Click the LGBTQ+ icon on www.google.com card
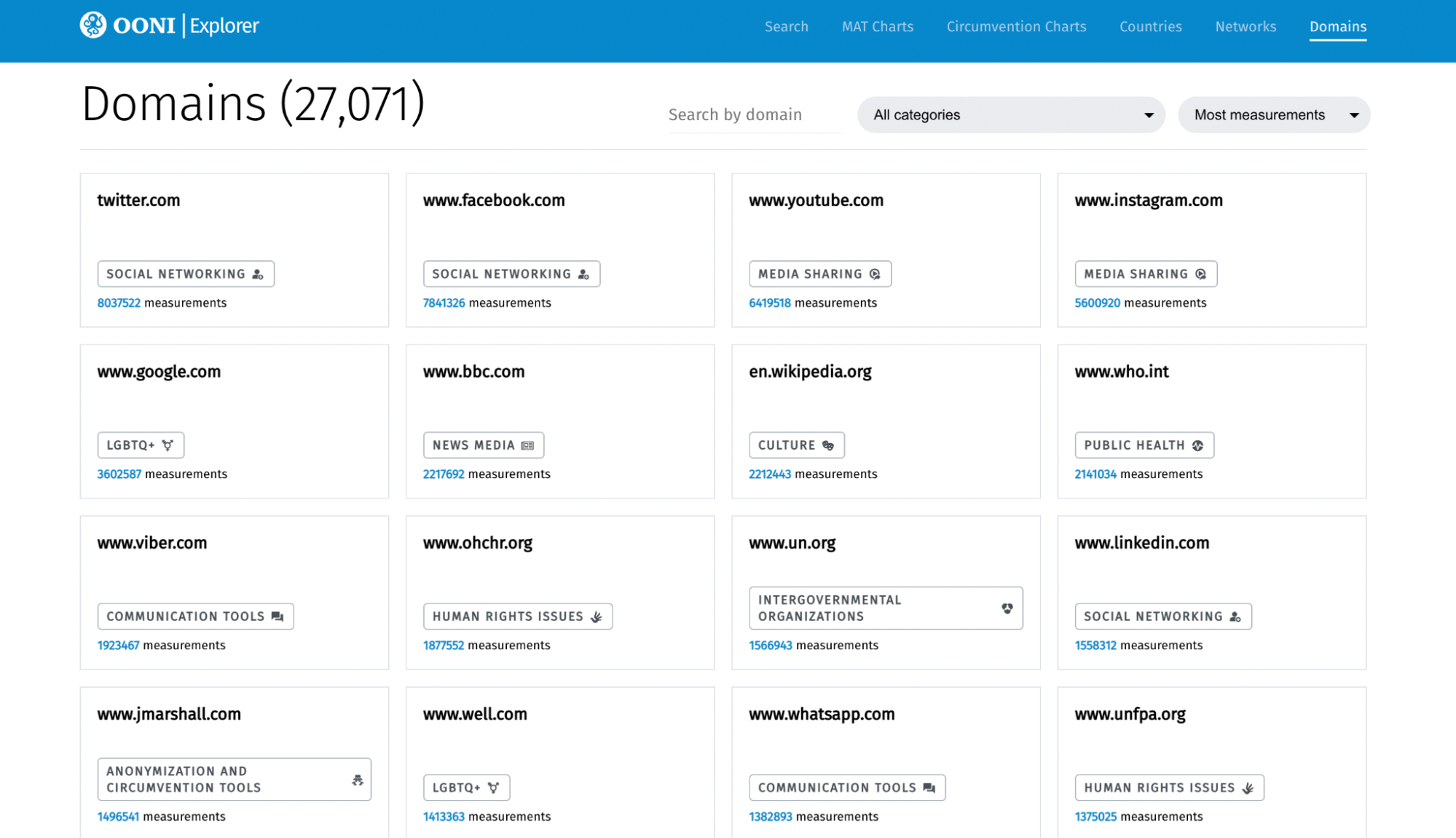The height and width of the screenshot is (838, 1456). (168, 445)
